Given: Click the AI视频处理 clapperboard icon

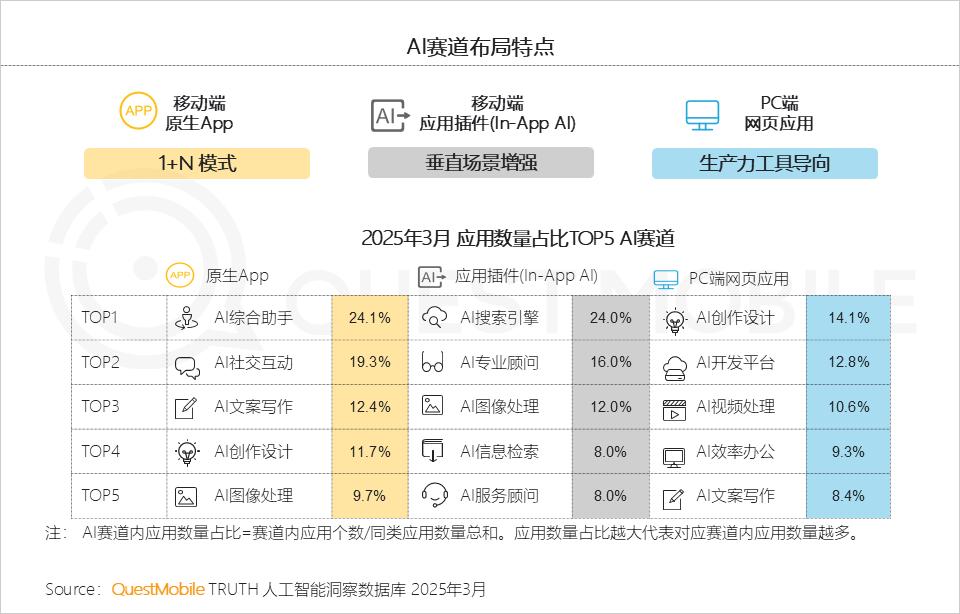Looking at the screenshot, I should coord(674,410).
